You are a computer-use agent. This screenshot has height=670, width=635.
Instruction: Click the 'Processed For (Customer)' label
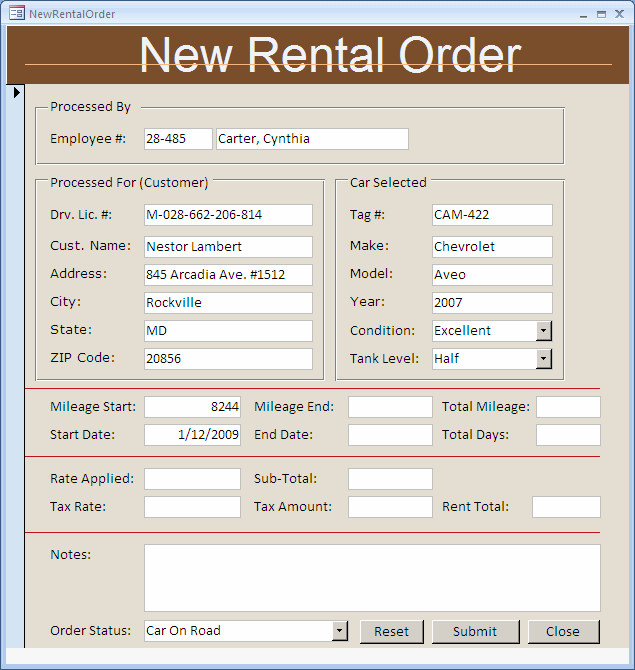pyautogui.click(x=129, y=183)
